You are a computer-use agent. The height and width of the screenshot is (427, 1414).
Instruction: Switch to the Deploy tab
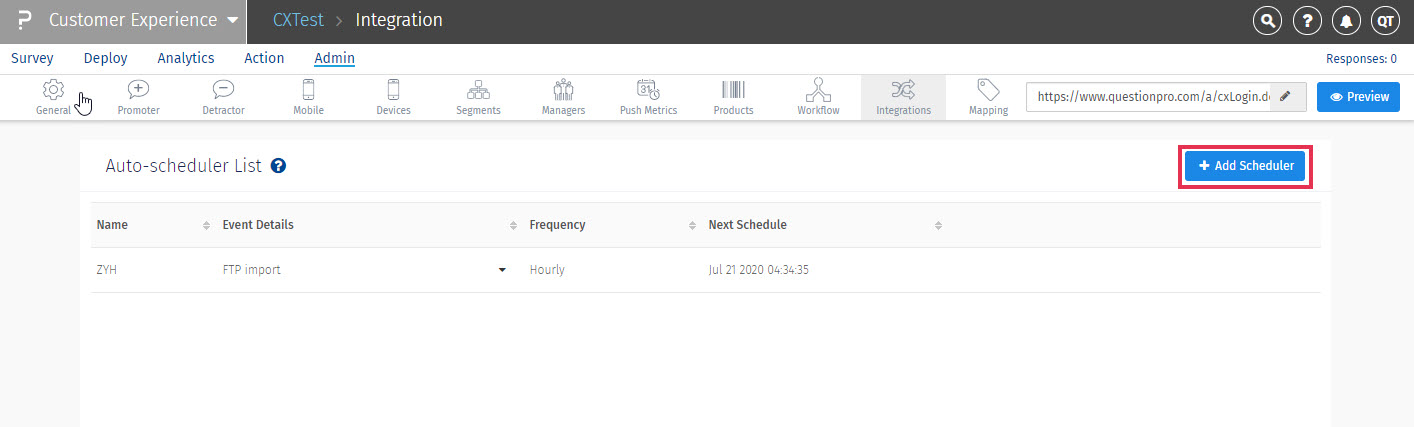tap(105, 58)
